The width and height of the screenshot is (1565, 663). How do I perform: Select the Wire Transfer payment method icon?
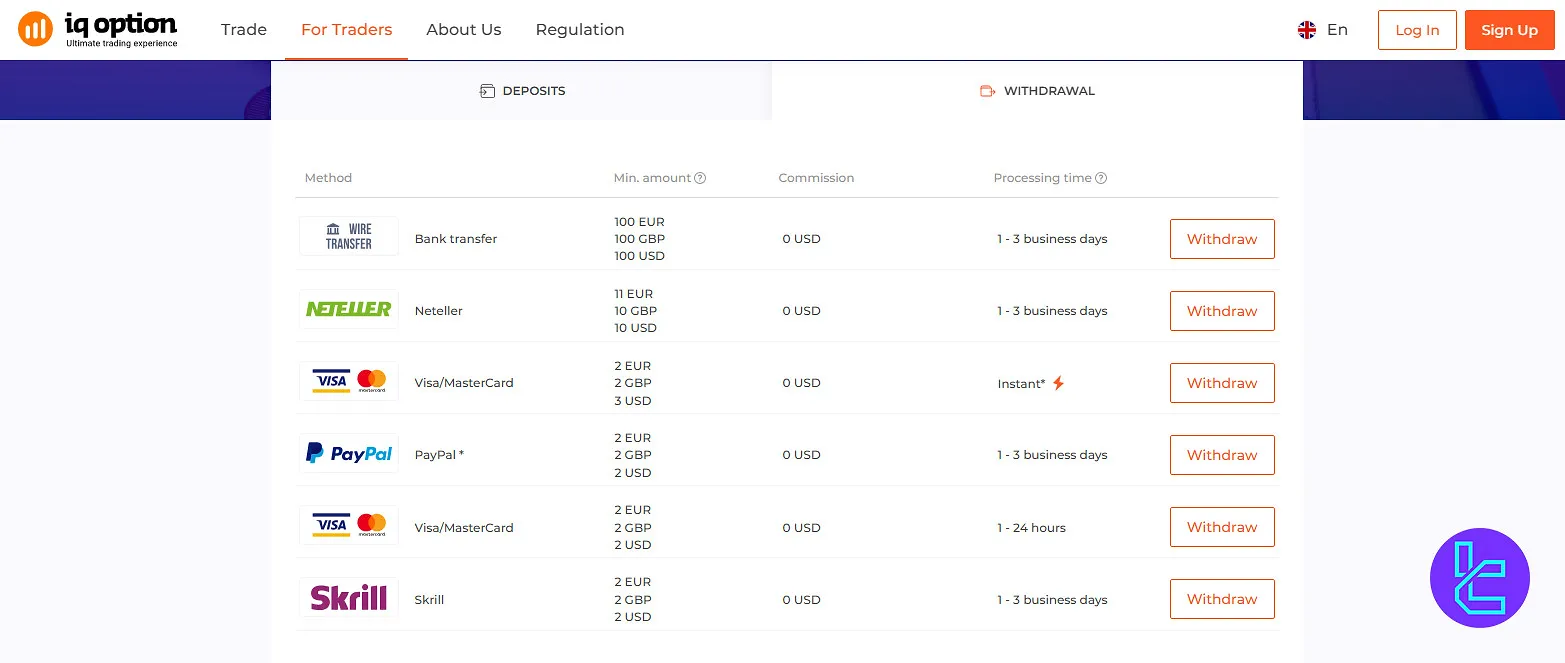point(348,236)
